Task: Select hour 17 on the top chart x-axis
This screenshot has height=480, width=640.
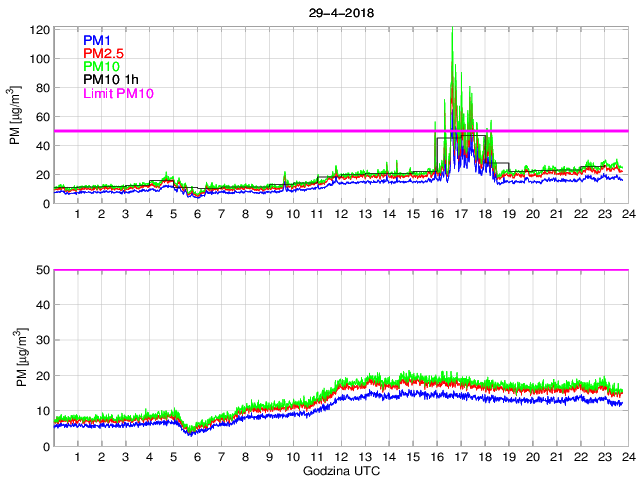Action: pyautogui.click(x=460, y=215)
